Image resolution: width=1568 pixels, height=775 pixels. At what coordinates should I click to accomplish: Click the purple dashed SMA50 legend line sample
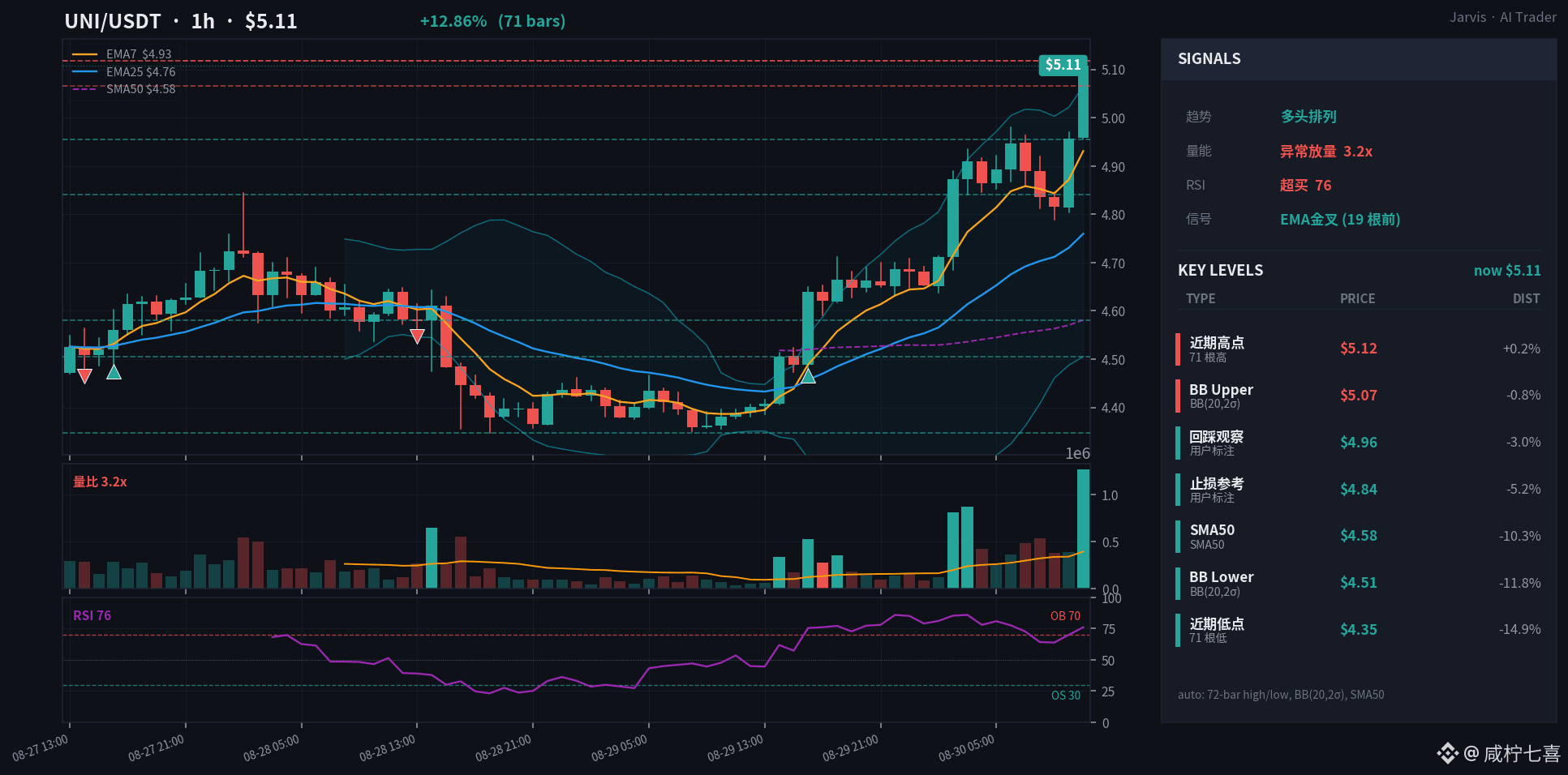(84, 89)
